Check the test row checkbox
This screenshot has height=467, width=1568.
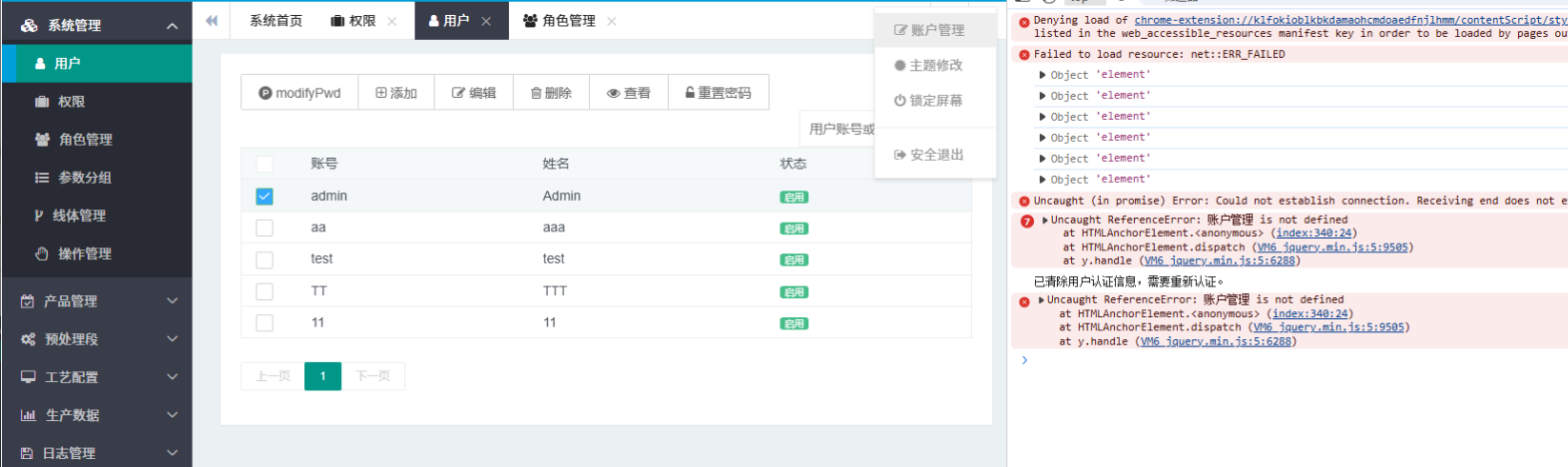(264, 259)
